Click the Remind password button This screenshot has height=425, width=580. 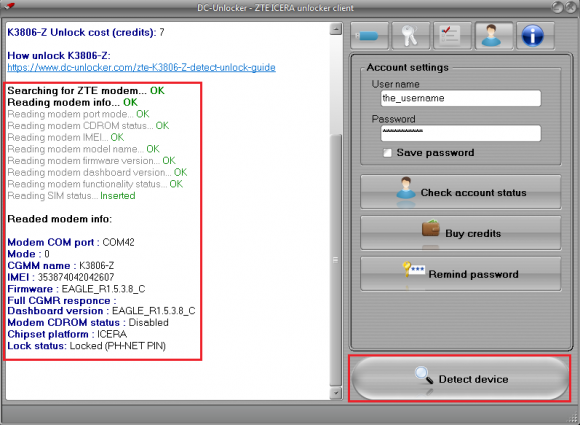[x=461, y=274]
